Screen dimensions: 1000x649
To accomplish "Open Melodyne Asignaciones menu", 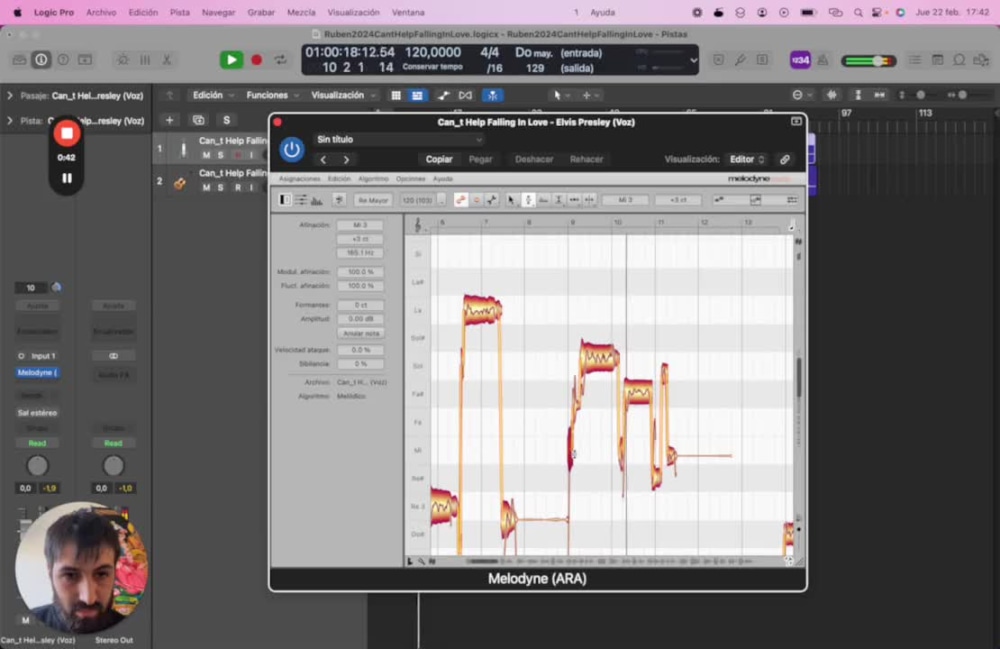I will coord(299,179).
